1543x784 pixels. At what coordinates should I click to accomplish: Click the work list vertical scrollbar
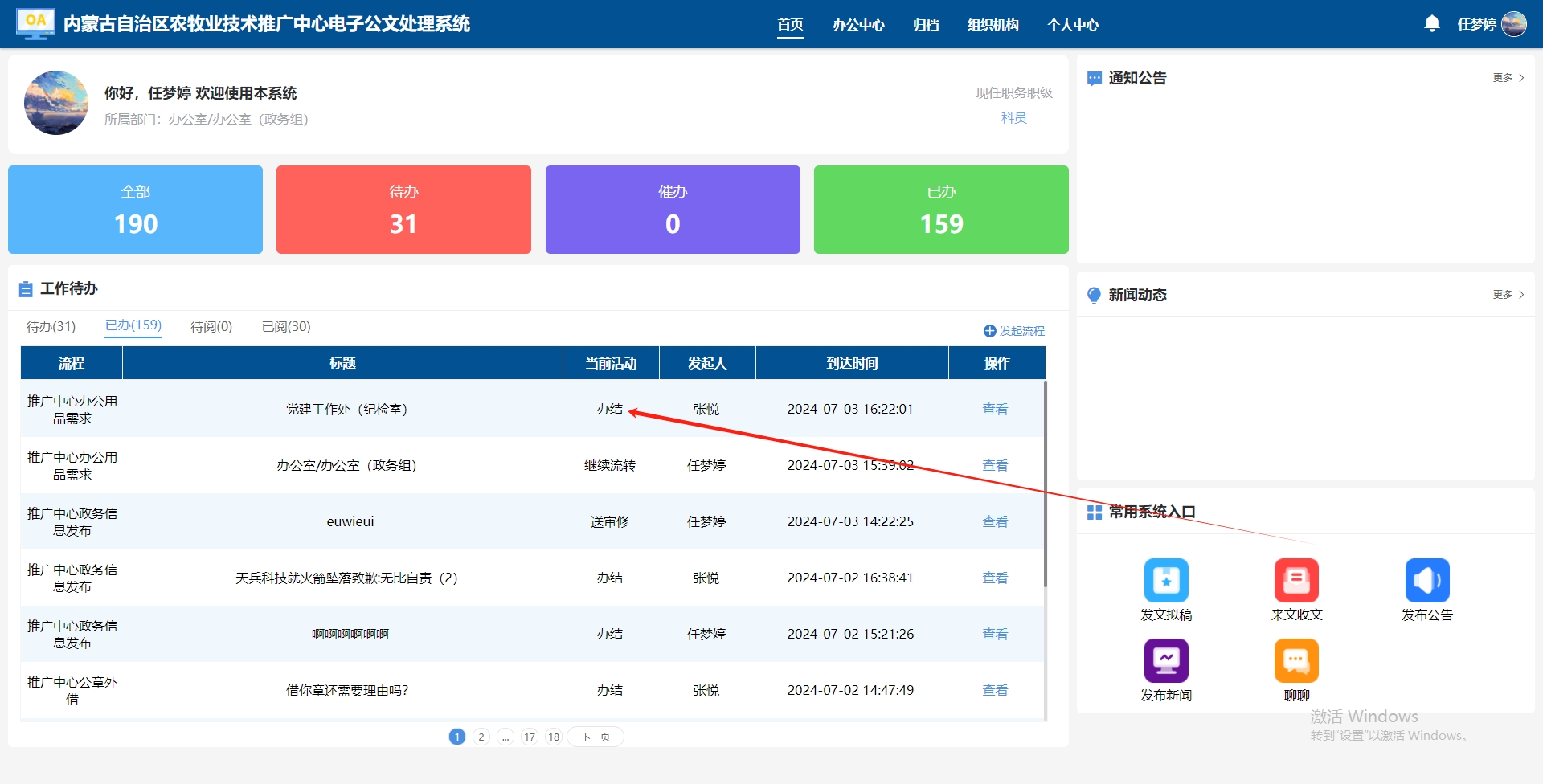(1045, 482)
